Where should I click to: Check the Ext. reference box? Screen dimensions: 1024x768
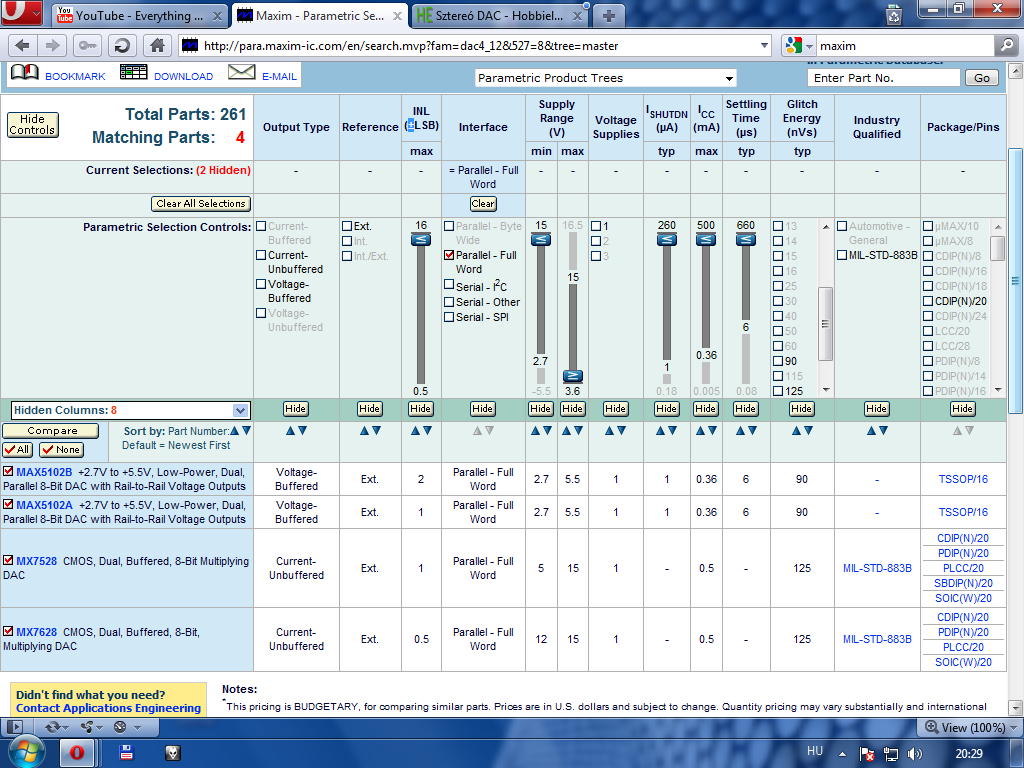pyautogui.click(x=347, y=226)
